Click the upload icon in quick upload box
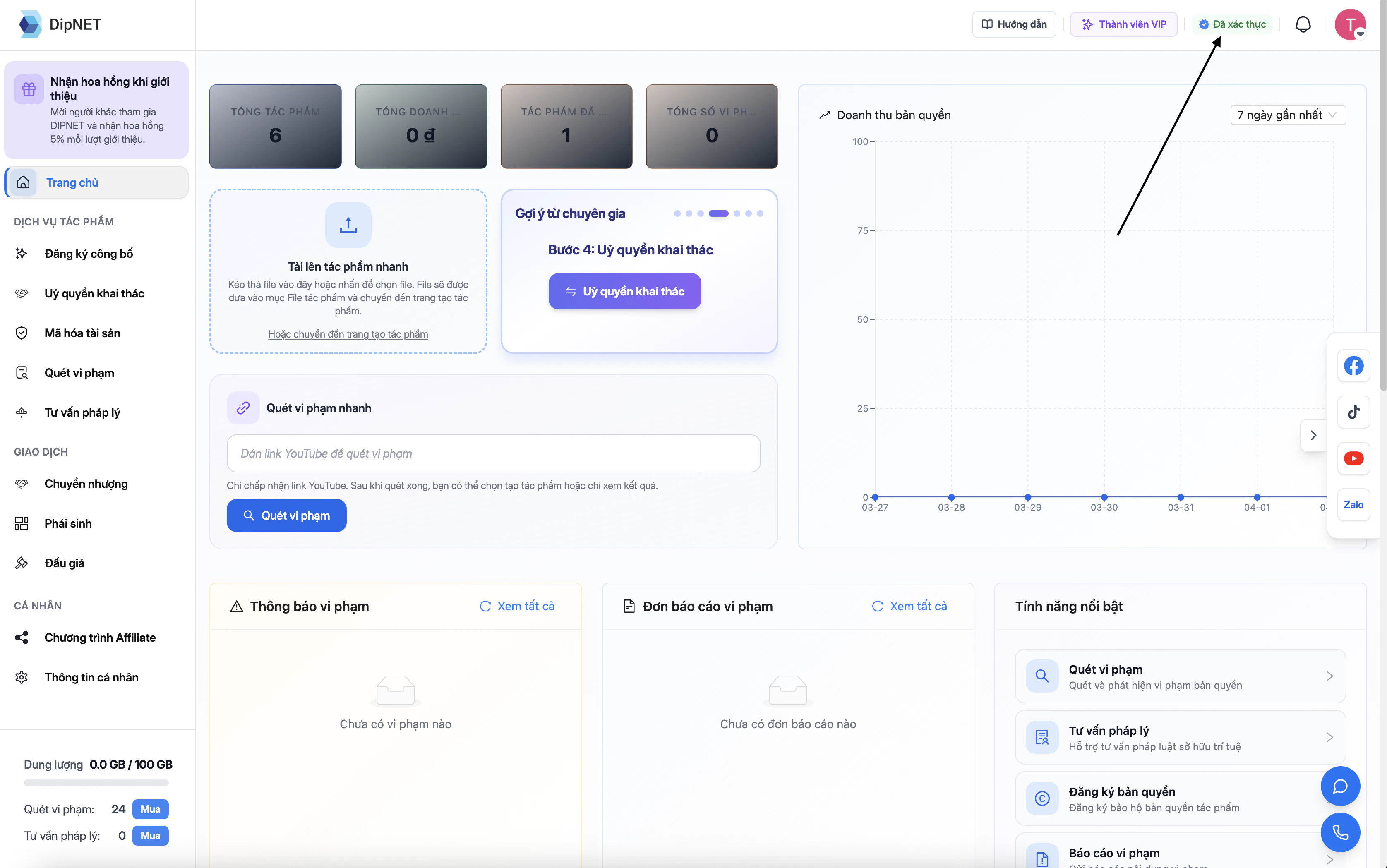This screenshot has height=868, width=1387. click(348, 225)
